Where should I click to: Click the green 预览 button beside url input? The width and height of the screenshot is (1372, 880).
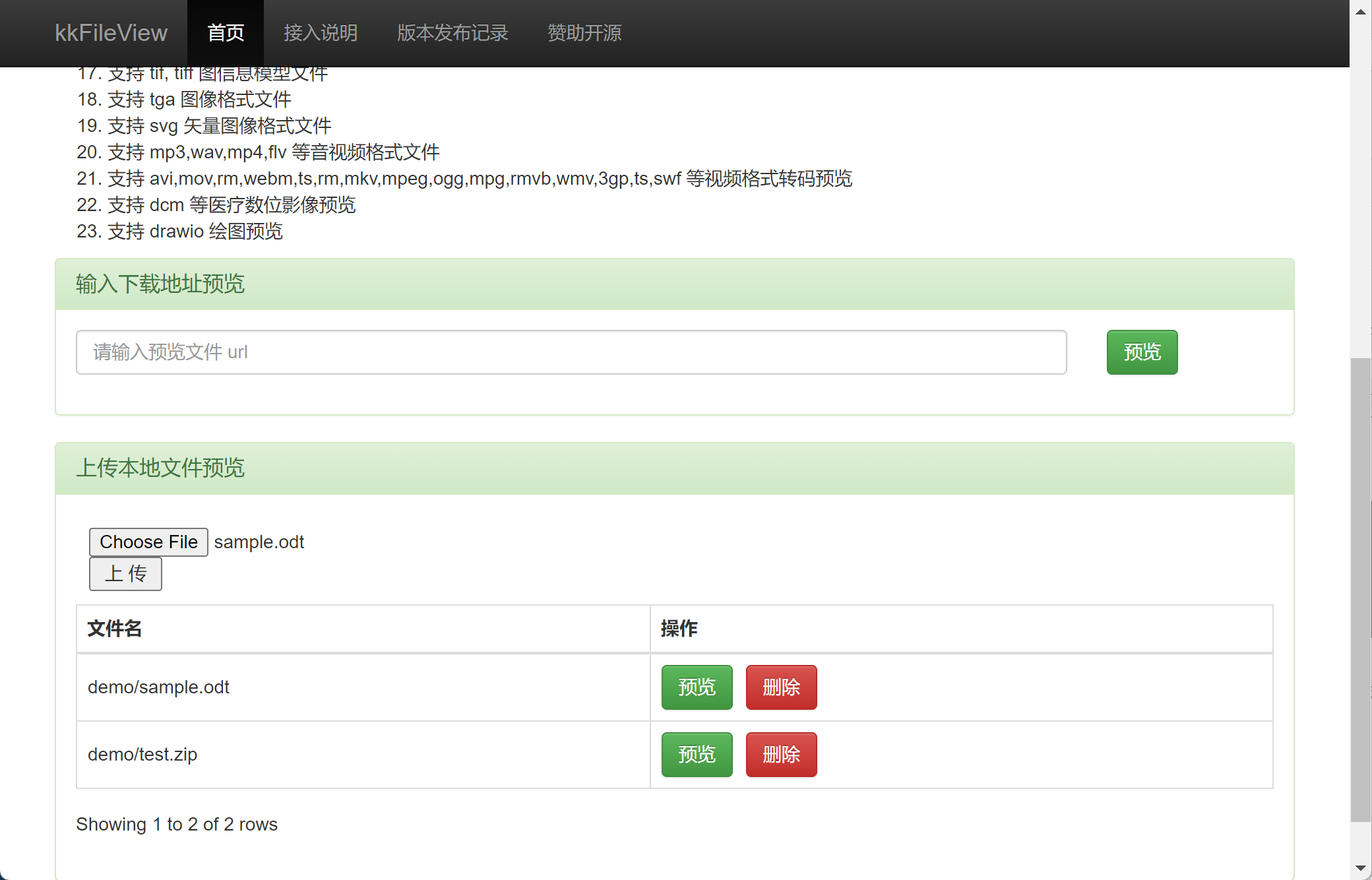pos(1142,352)
